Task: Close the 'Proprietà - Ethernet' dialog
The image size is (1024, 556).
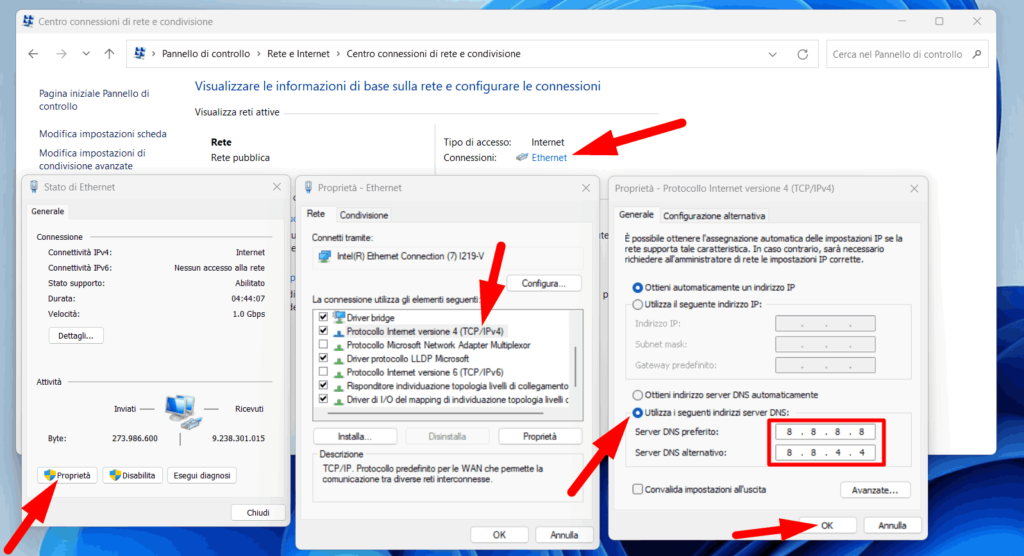Action: (x=586, y=188)
